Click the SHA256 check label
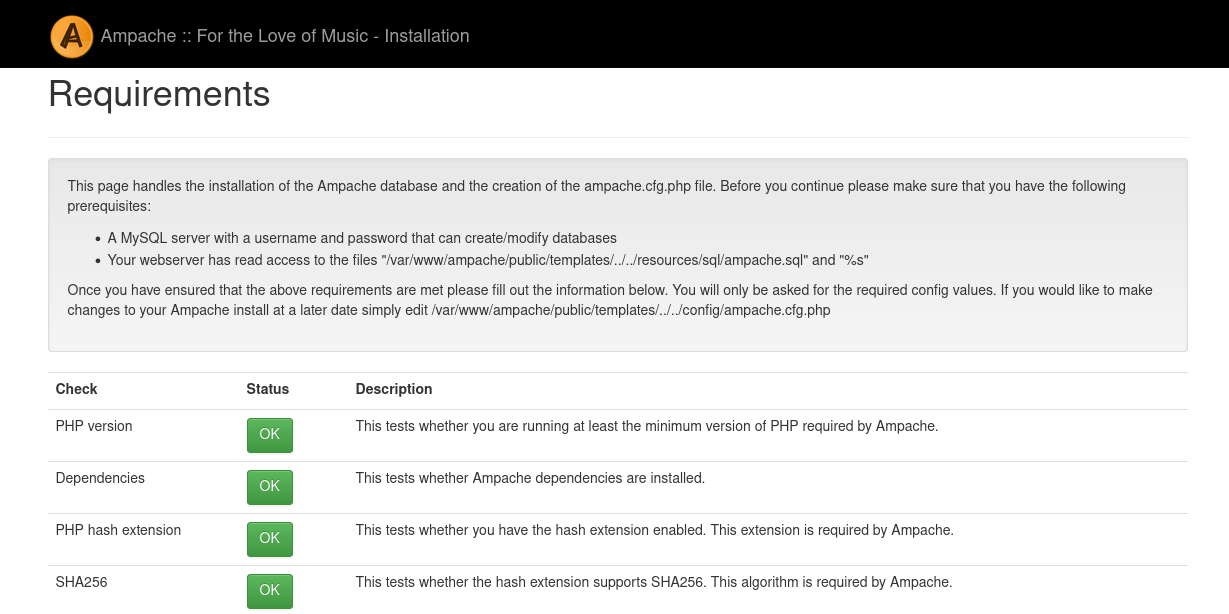 (x=81, y=581)
